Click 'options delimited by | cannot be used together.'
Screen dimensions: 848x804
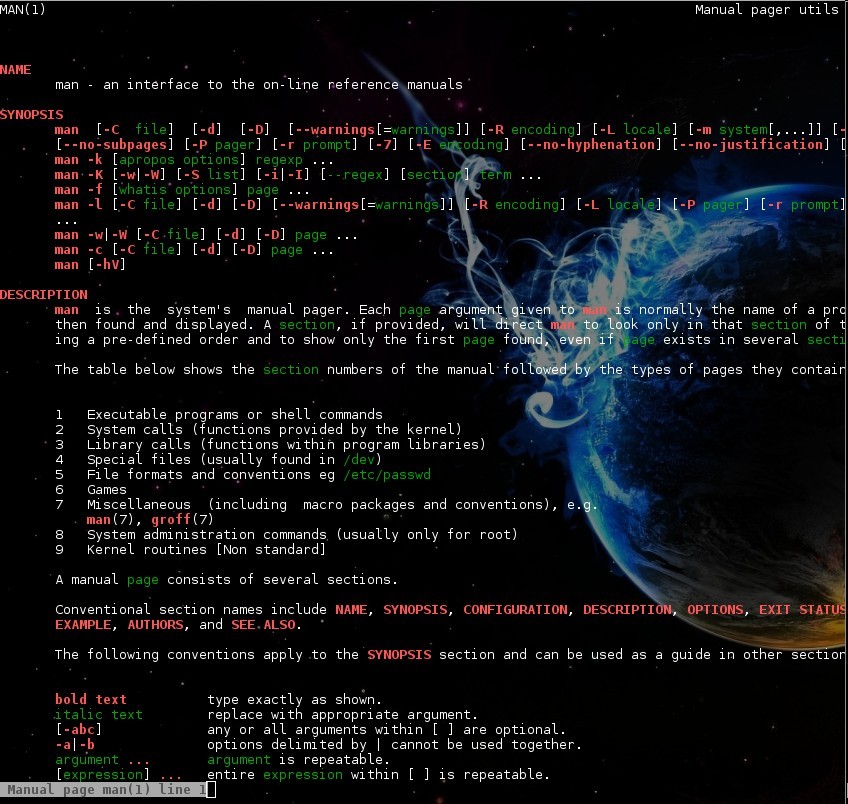(394, 745)
